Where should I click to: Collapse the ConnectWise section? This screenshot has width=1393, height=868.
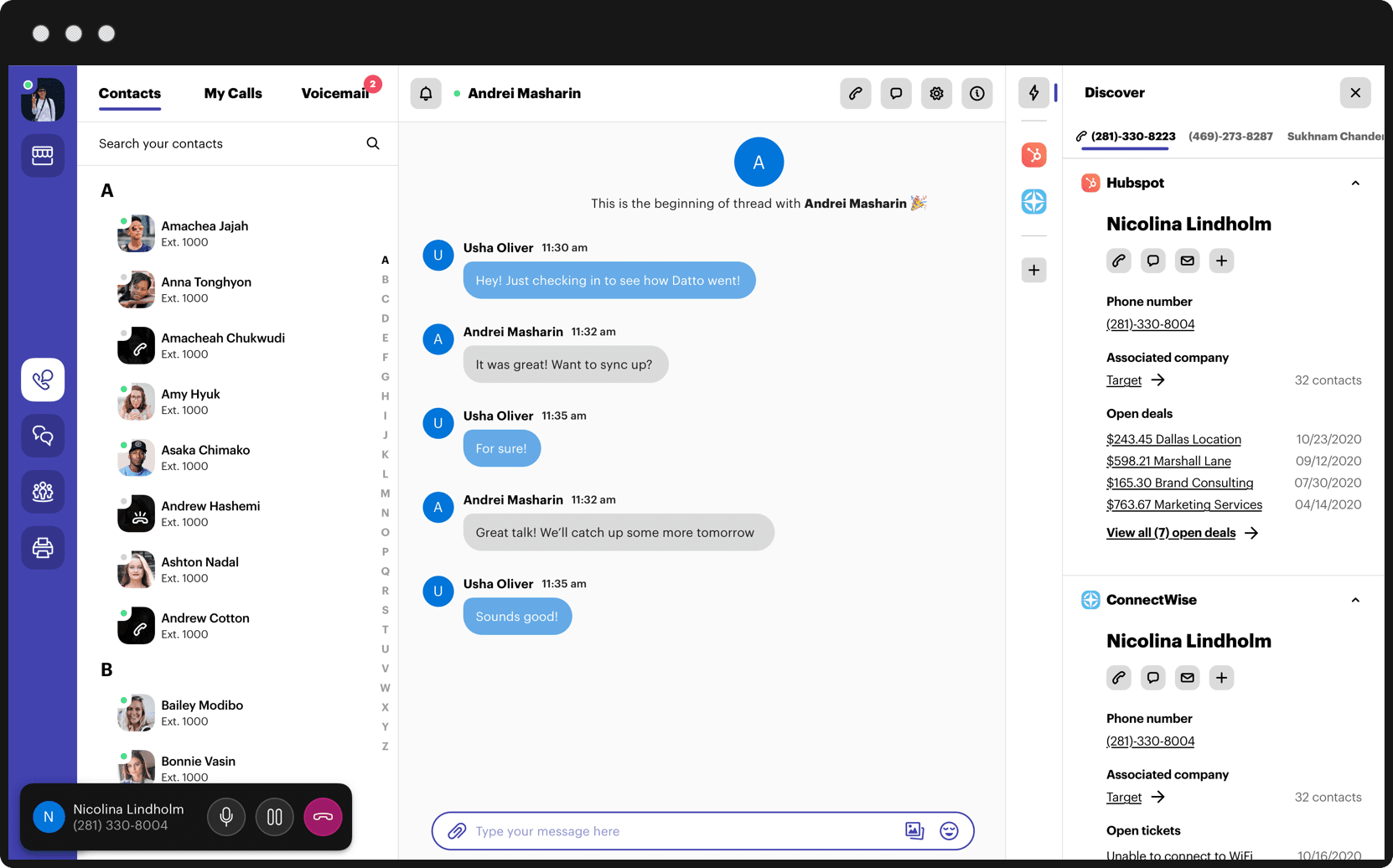click(x=1355, y=600)
